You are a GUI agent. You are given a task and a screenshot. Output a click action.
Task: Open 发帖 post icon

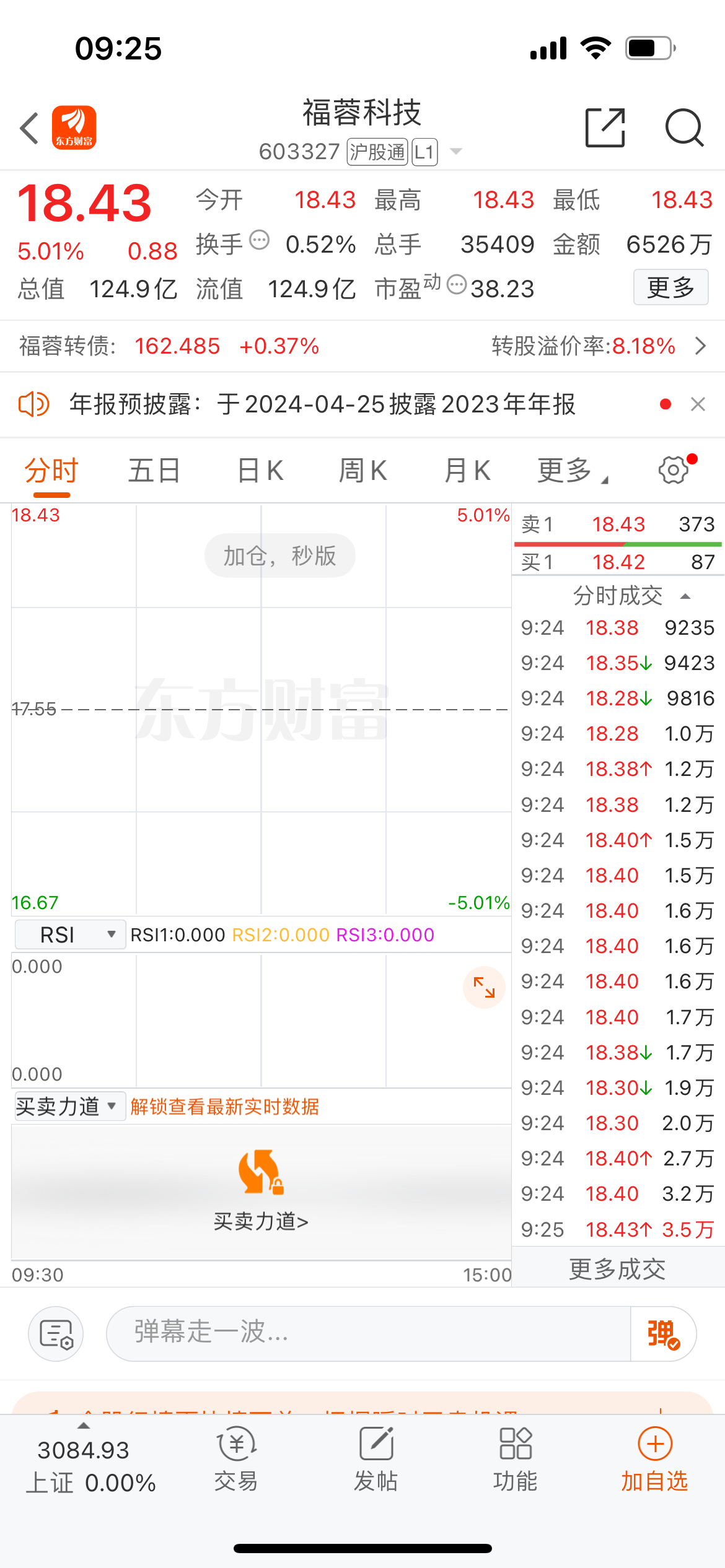pos(376,1458)
